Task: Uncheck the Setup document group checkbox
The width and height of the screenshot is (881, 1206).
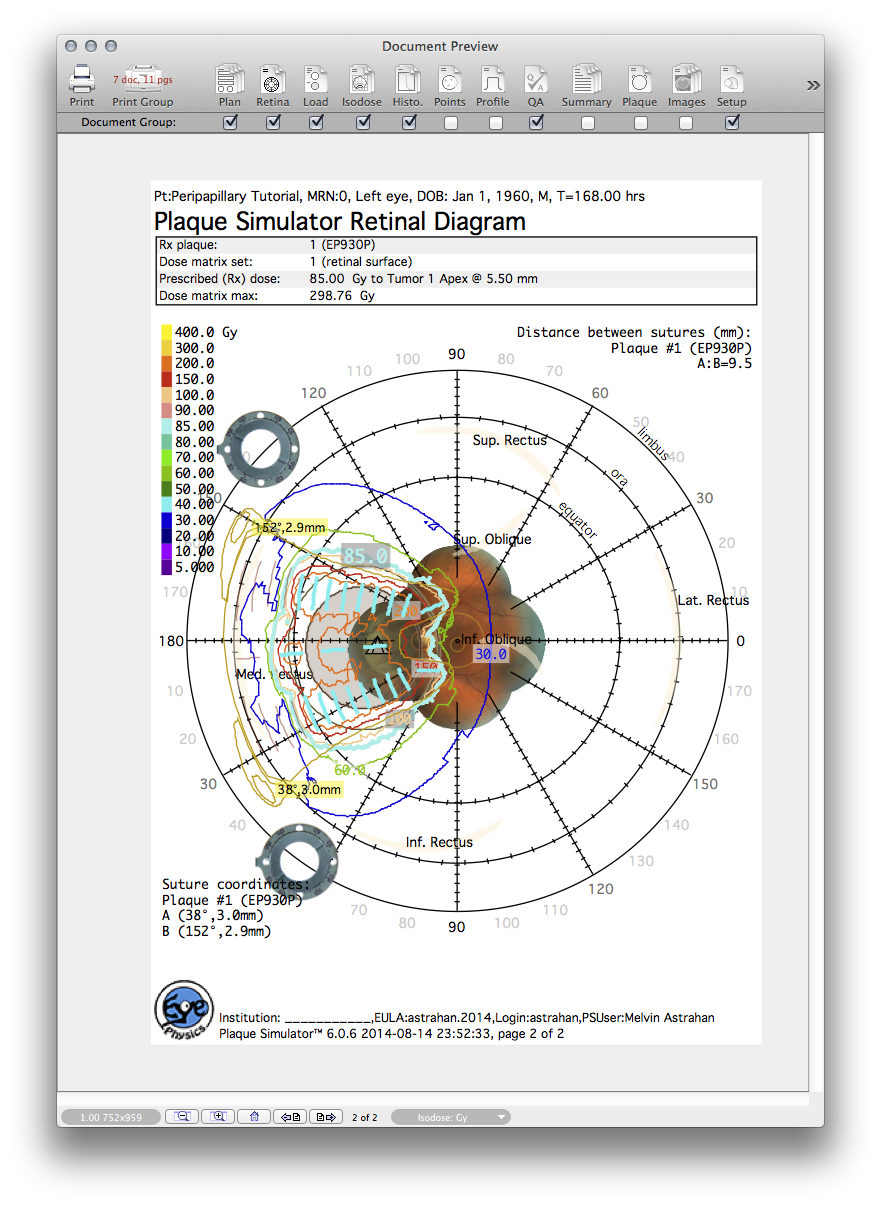Action: tap(733, 123)
